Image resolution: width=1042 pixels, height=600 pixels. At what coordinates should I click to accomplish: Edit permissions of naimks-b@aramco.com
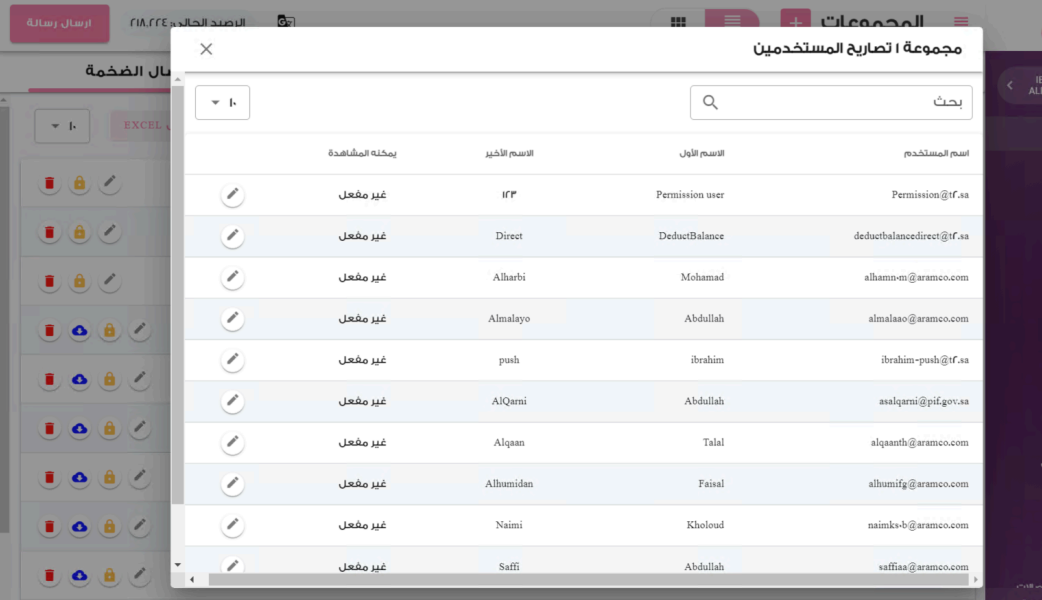pos(233,525)
